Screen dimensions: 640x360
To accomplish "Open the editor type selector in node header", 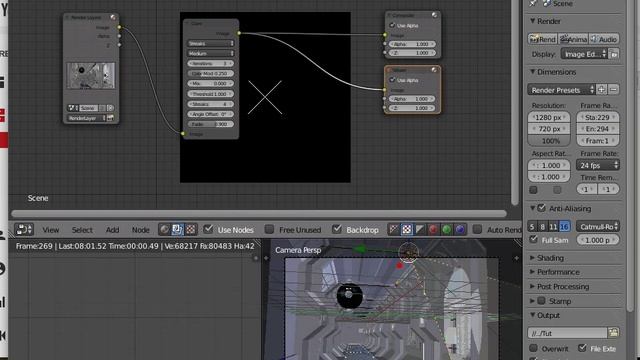I will (x=24, y=229).
